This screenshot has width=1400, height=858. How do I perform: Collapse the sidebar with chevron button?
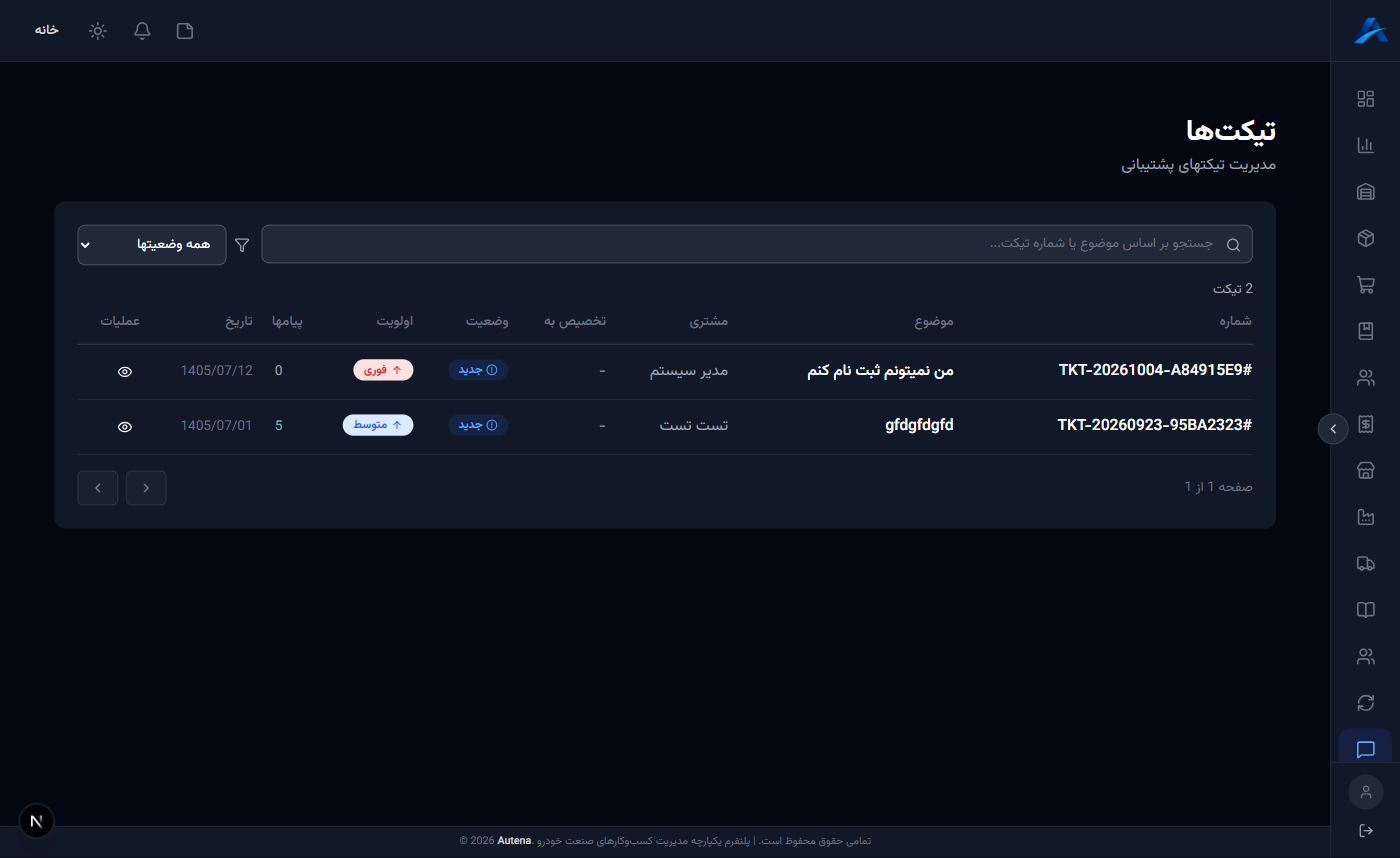pos(1333,428)
